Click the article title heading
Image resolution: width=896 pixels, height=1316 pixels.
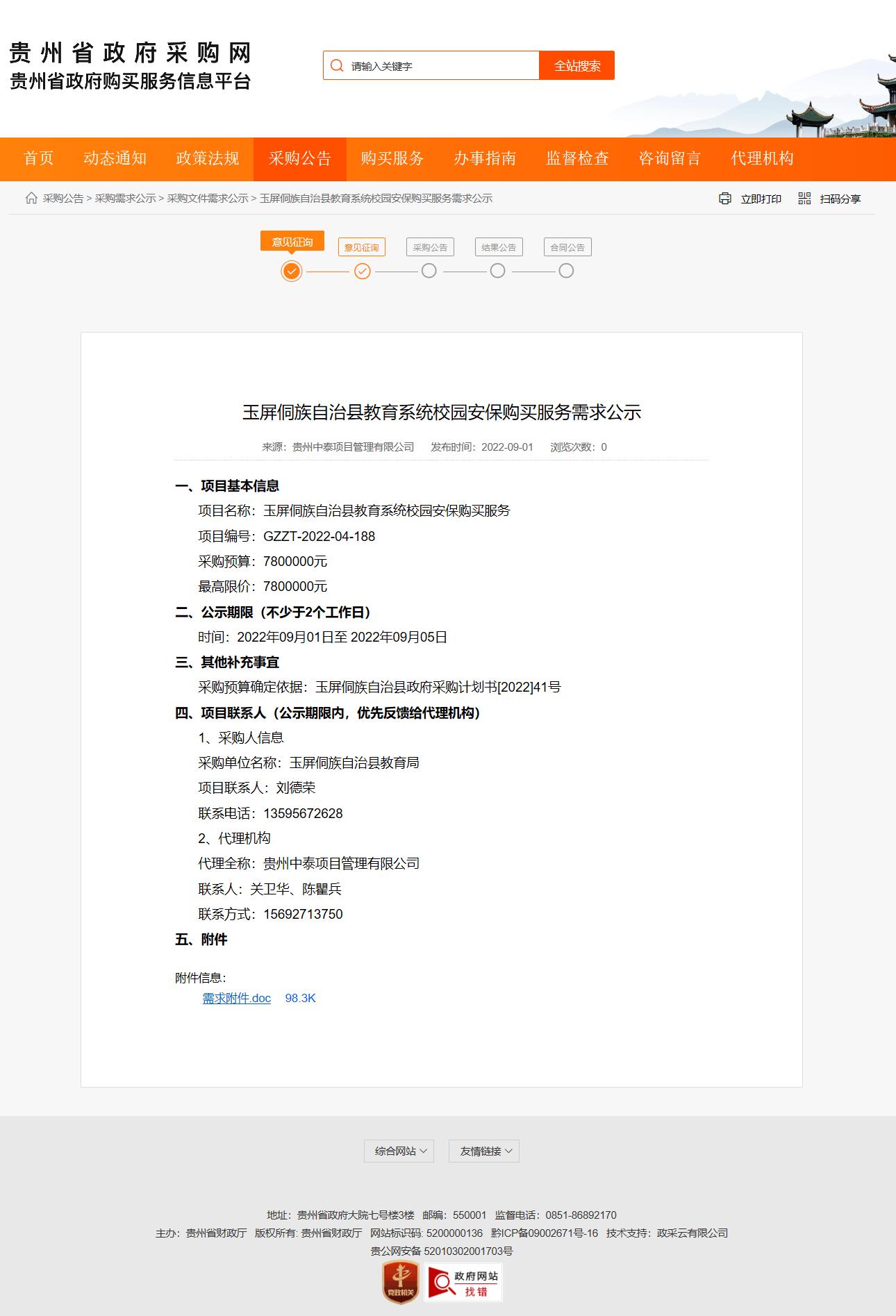pos(442,413)
